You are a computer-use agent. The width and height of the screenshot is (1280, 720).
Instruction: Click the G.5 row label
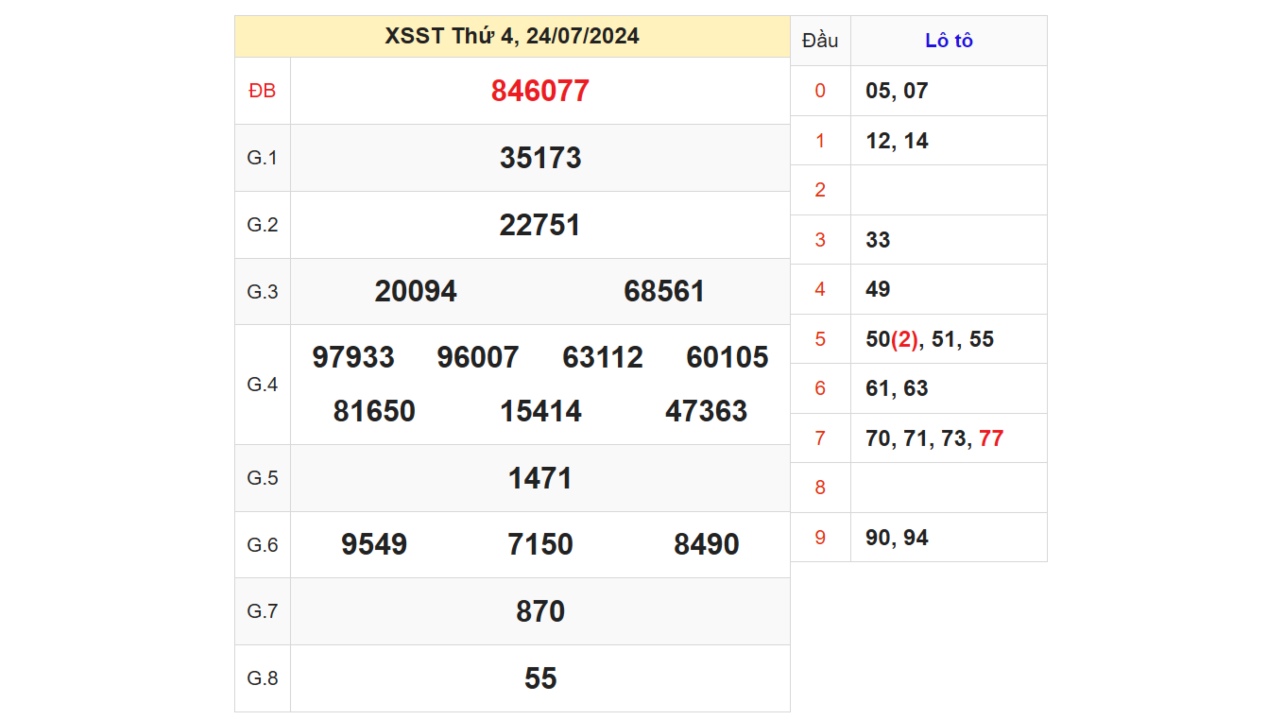click(x=262, y=478)
